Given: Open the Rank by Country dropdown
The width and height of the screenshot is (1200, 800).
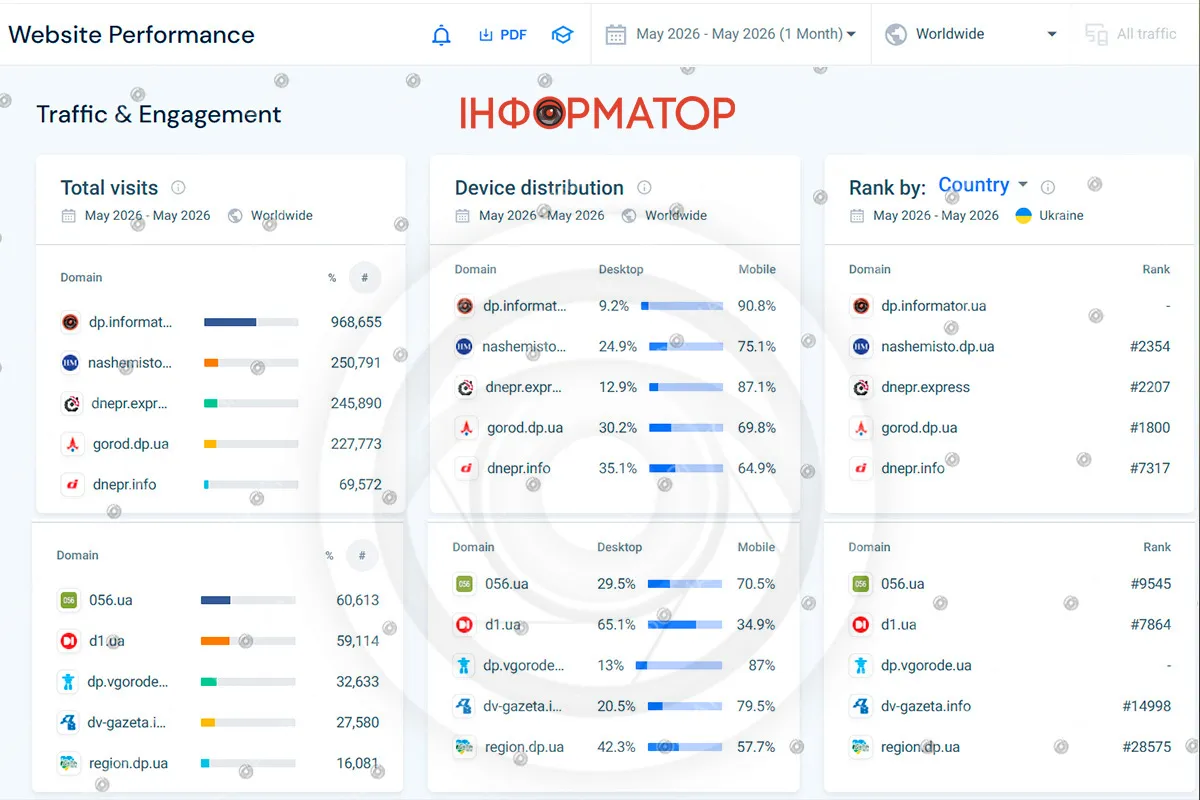Looking at the screenshot, I should point(983,185).
